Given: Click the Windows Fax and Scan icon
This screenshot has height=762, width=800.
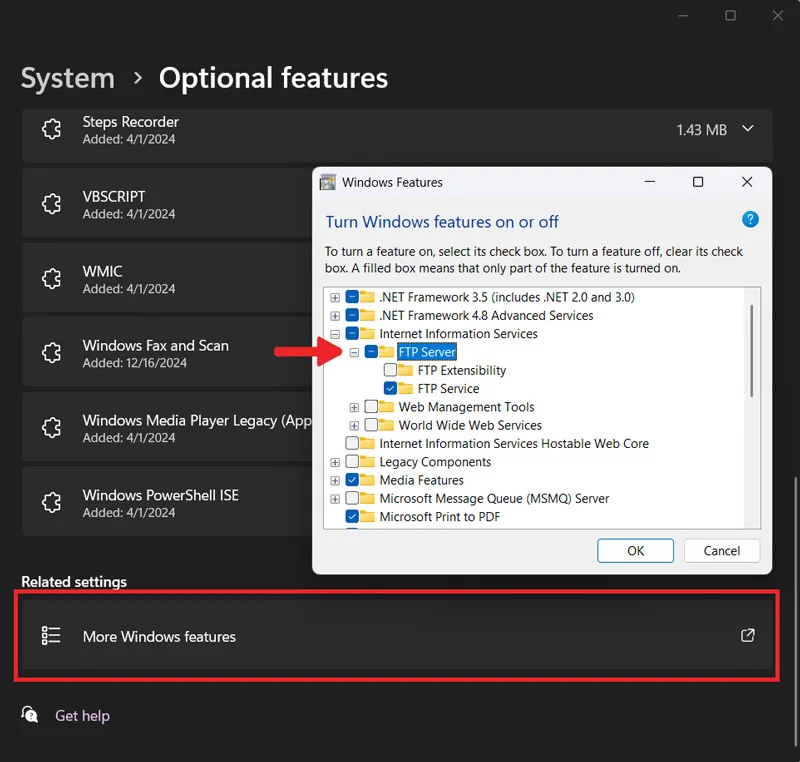Looking at the screenshot, I should click(52, 352).
